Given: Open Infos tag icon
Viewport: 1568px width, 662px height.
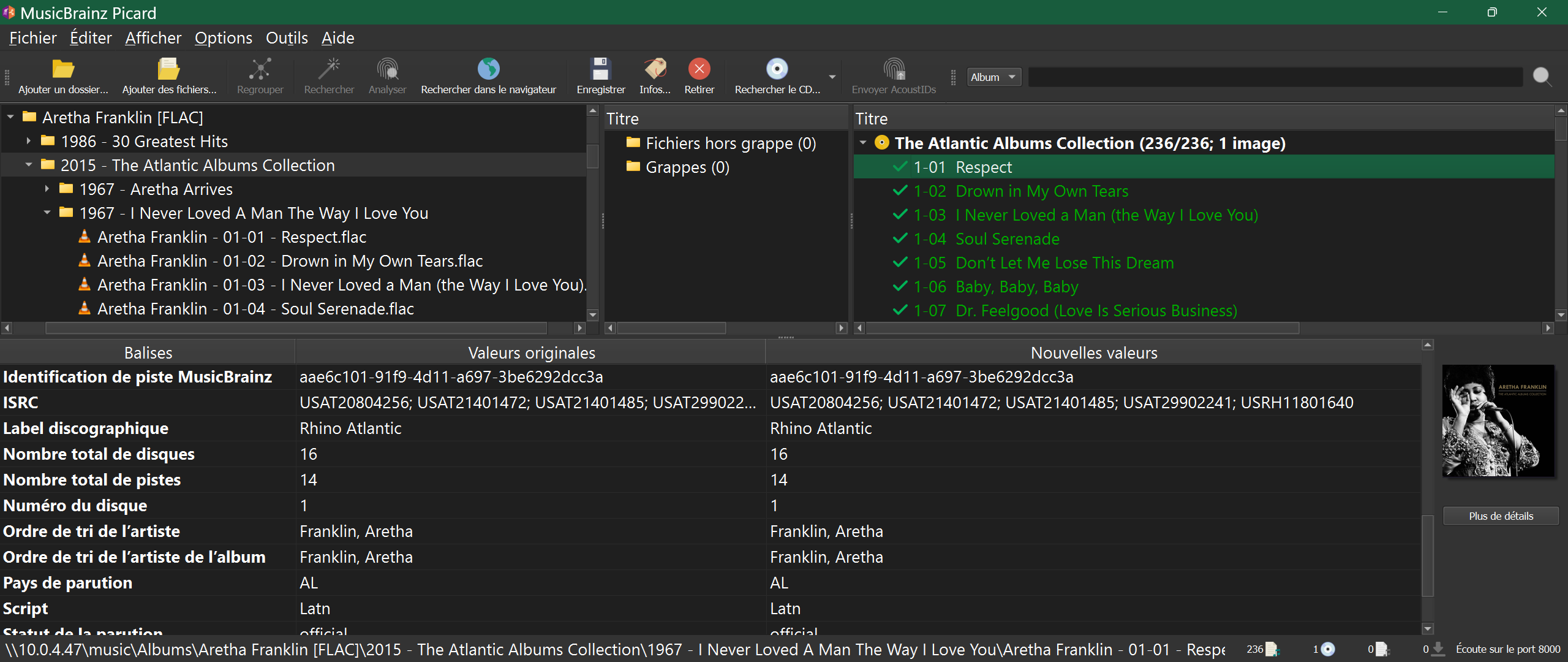Looking at the screenshot, I should click(655, 69).
